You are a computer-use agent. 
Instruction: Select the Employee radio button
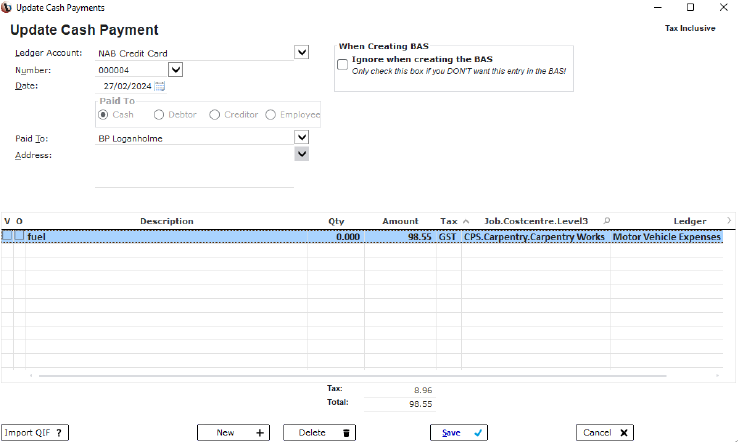[x=270, y=115]
